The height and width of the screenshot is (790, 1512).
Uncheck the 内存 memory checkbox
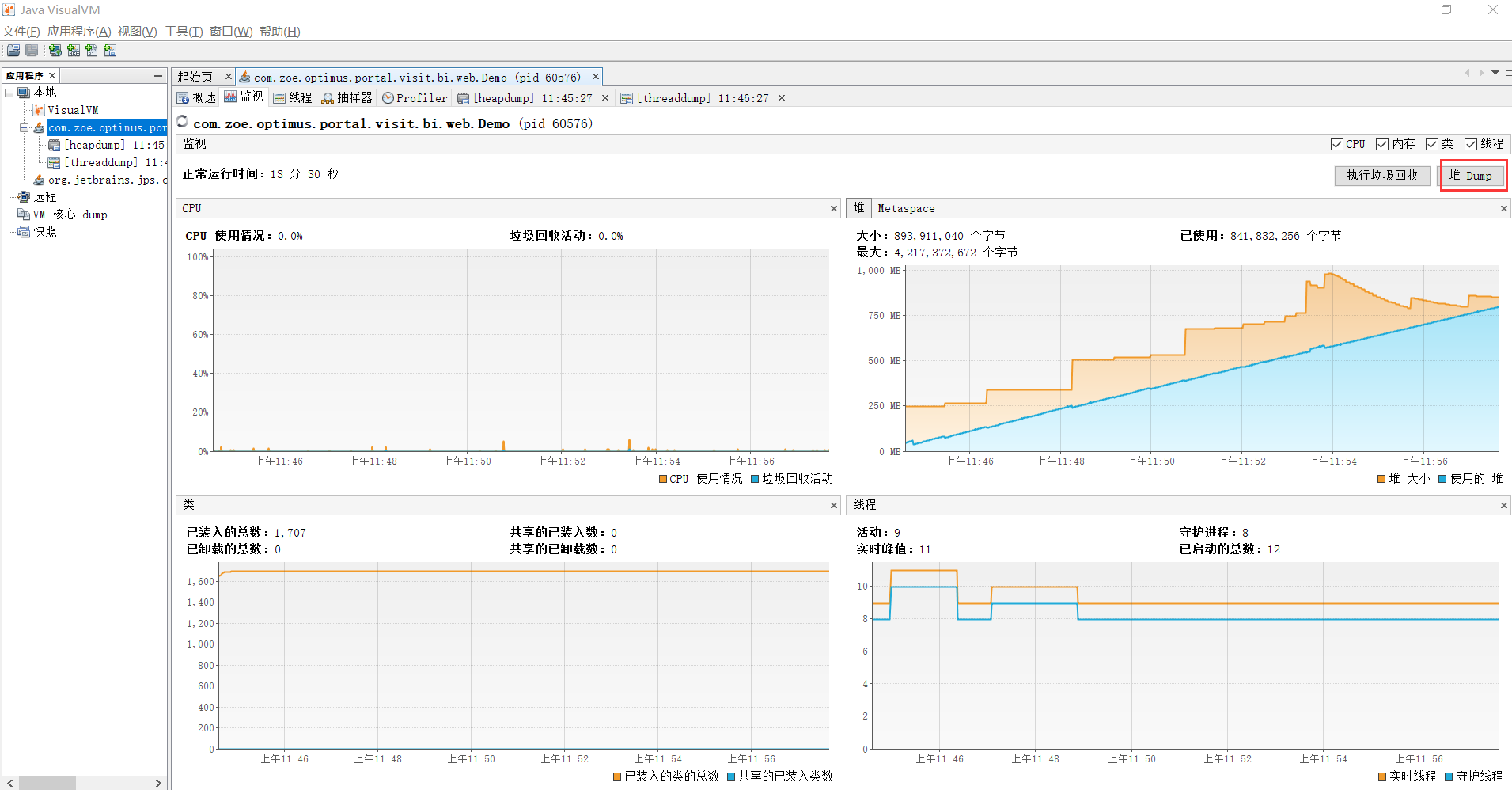1382,144
